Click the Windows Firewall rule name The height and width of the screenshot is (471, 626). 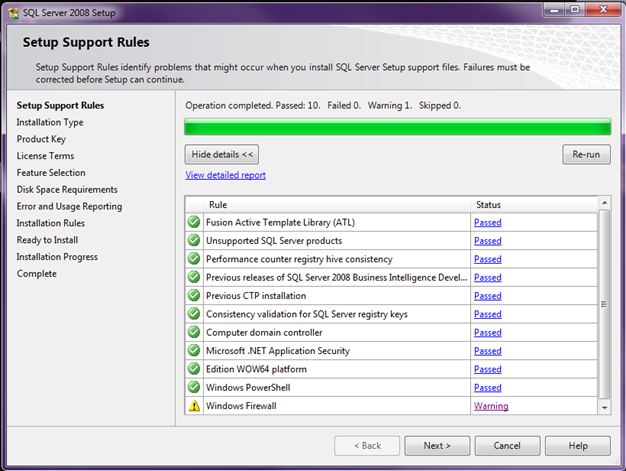click(x=241, y=406)
